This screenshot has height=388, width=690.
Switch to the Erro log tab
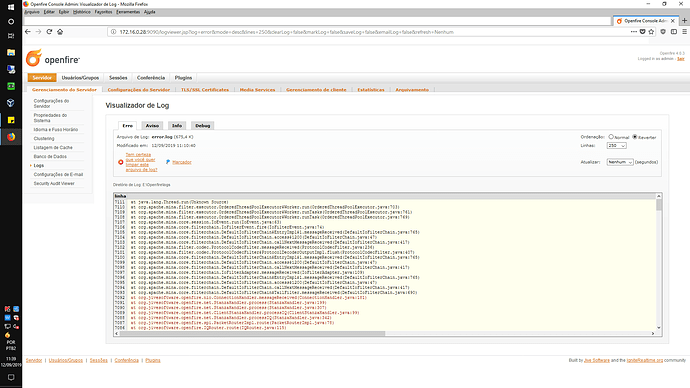pyautogui.click(x=128, y=126)
